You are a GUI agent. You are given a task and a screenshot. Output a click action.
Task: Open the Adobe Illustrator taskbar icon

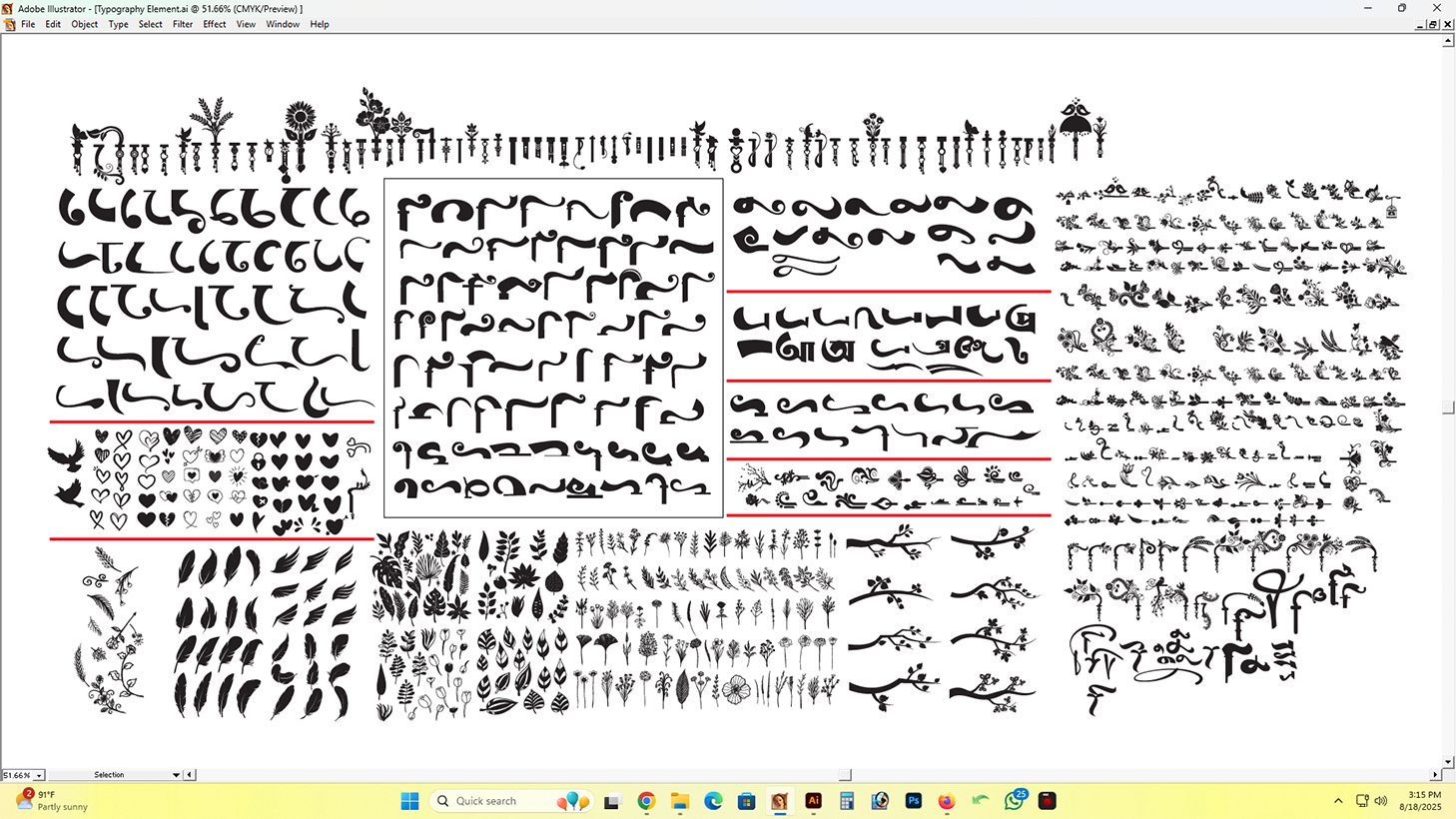[x=813, y=801]
